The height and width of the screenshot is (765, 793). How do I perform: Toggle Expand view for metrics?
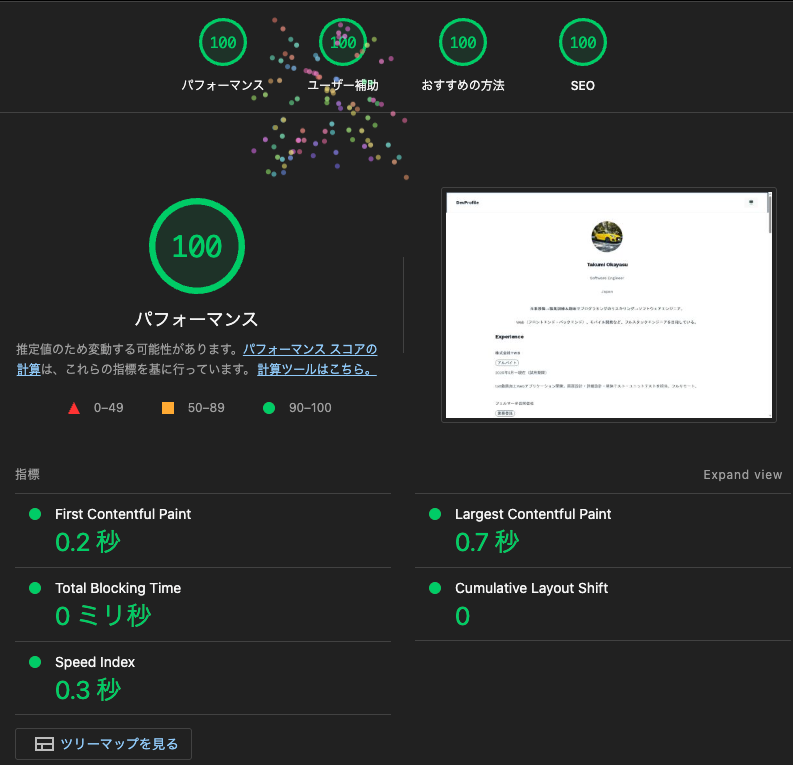[x=742, y=475]
